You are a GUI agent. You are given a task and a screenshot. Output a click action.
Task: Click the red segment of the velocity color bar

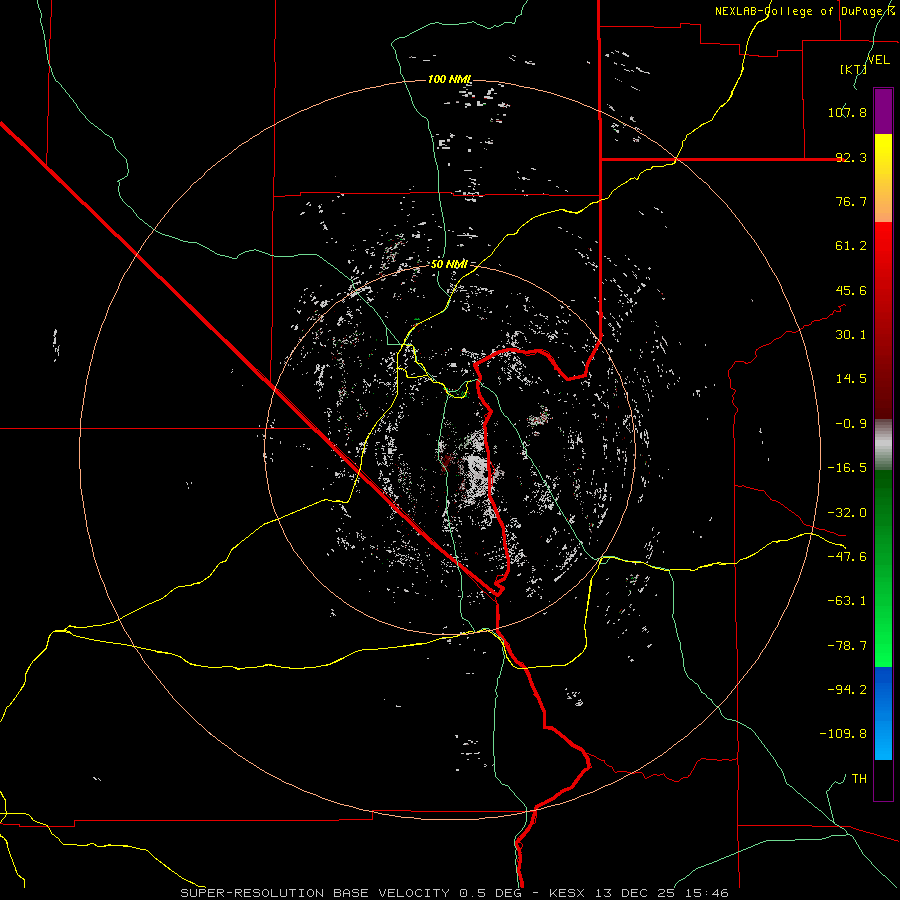[883, 320]
